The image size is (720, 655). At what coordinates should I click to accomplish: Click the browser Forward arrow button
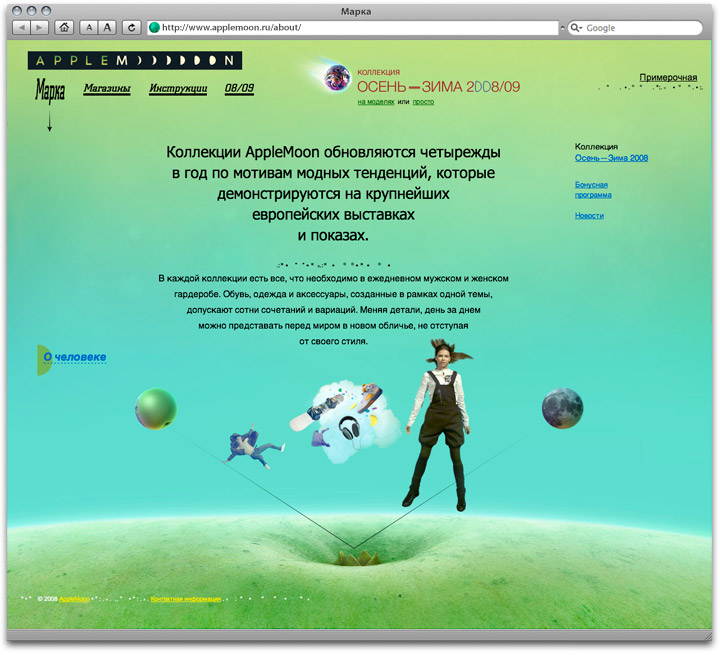(40, 28)
